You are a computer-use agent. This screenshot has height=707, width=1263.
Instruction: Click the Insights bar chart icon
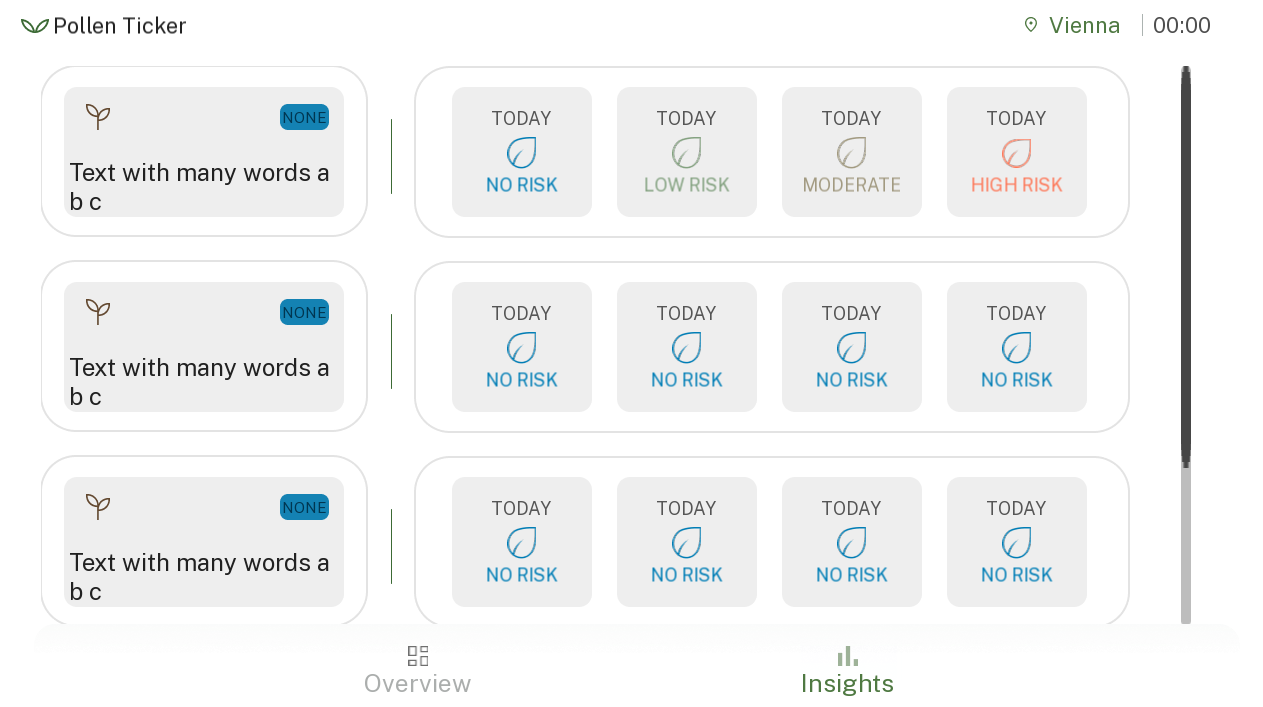pyautogui.click(x=848, y=656)
